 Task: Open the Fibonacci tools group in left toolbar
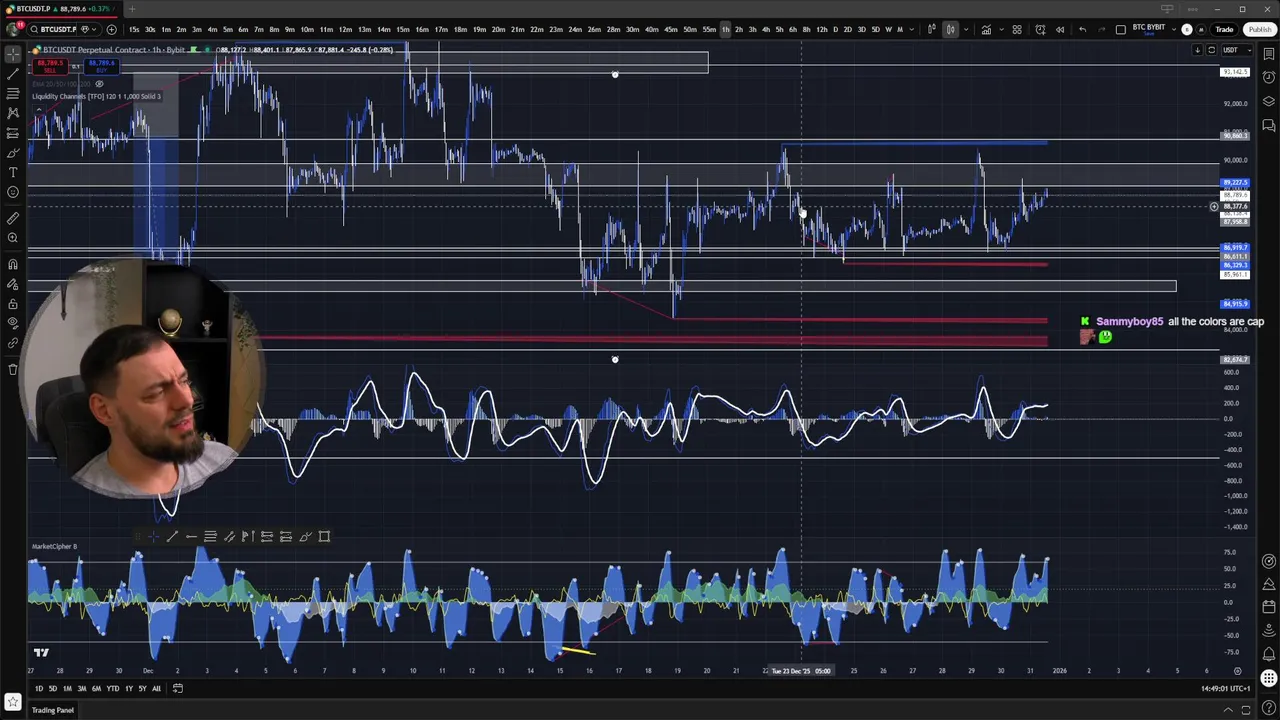pyautogui.click(x=13, y=93)
